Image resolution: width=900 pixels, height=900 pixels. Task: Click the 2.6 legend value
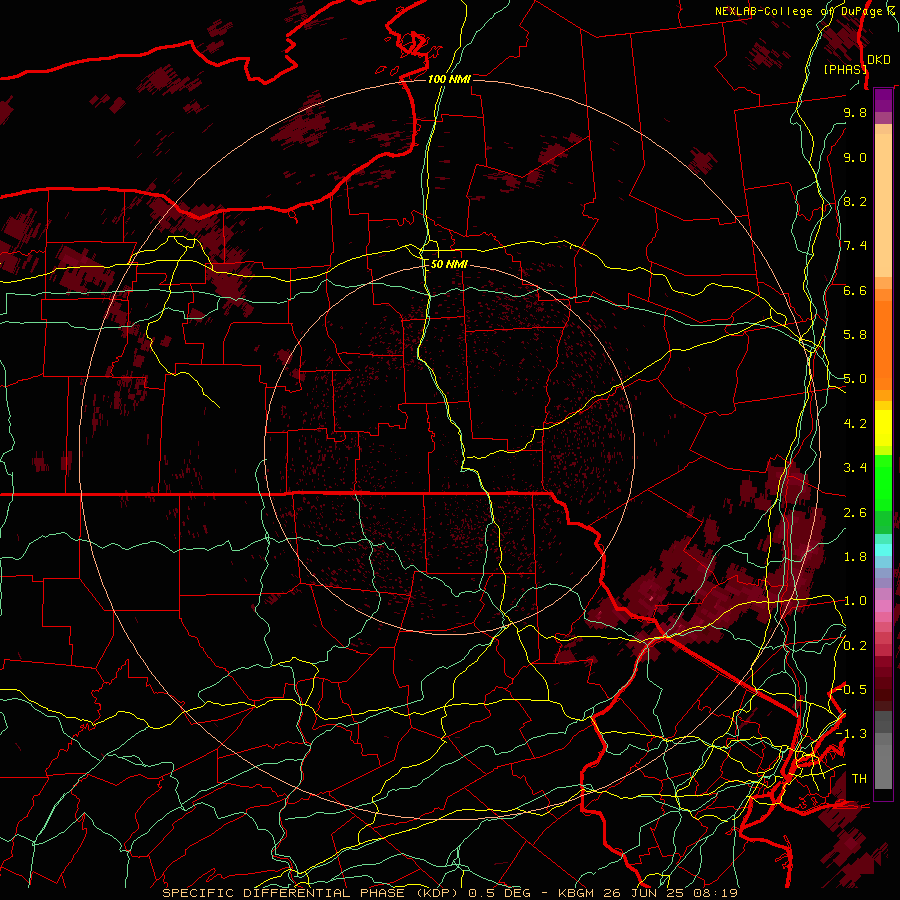pyautogui.click(x=855, y=513)
